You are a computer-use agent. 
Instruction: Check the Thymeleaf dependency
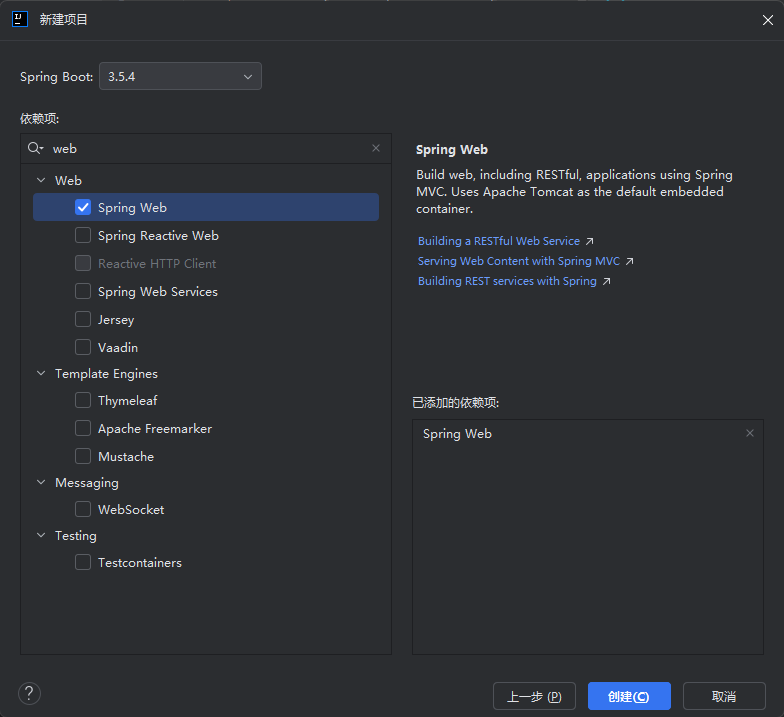pyautogui.click(x=83, y=400)
